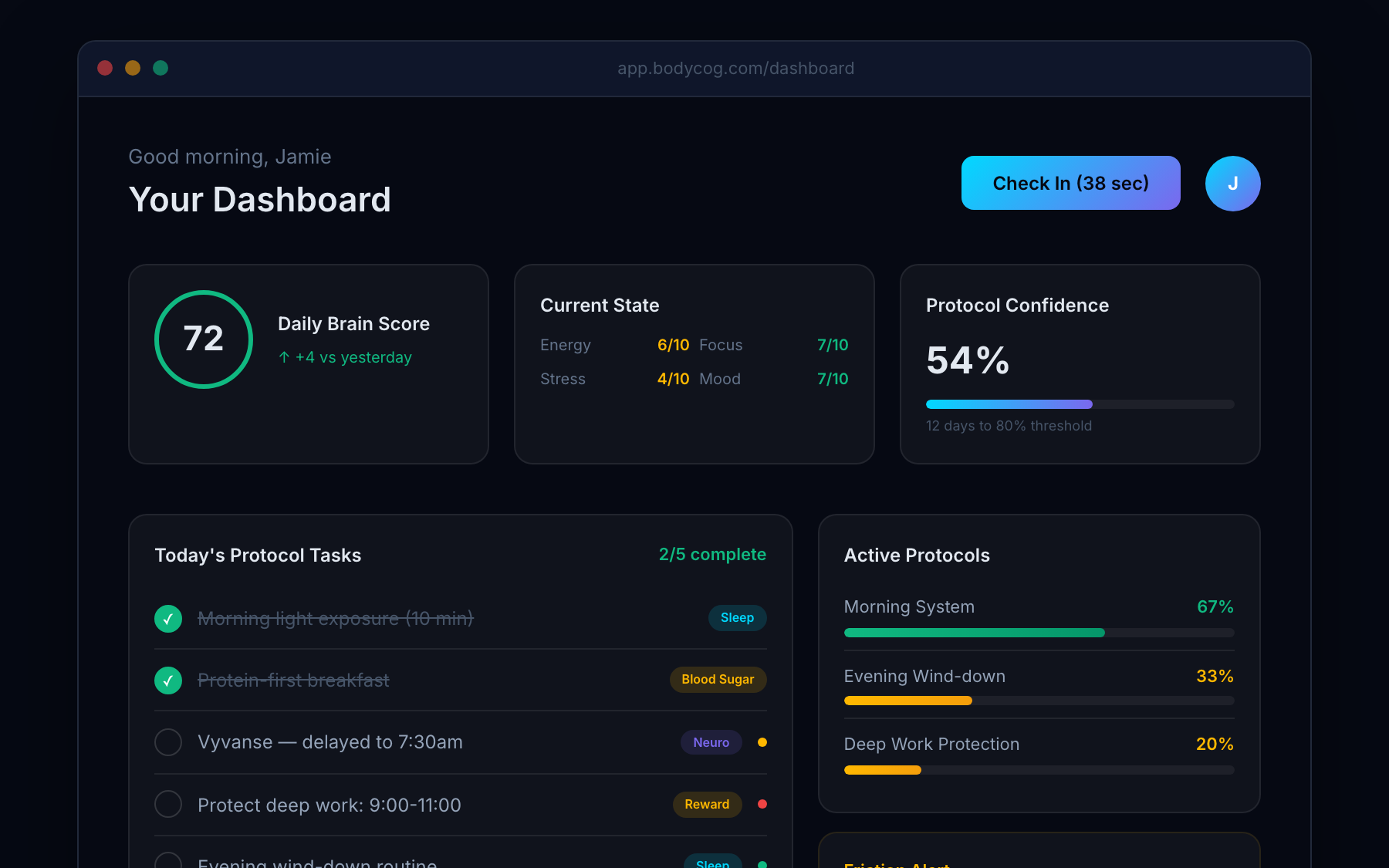The width and height of the screenshot is (1389, 868).
Task: Check off the Vyvanse task circle
Action: (x=168, y=742)
